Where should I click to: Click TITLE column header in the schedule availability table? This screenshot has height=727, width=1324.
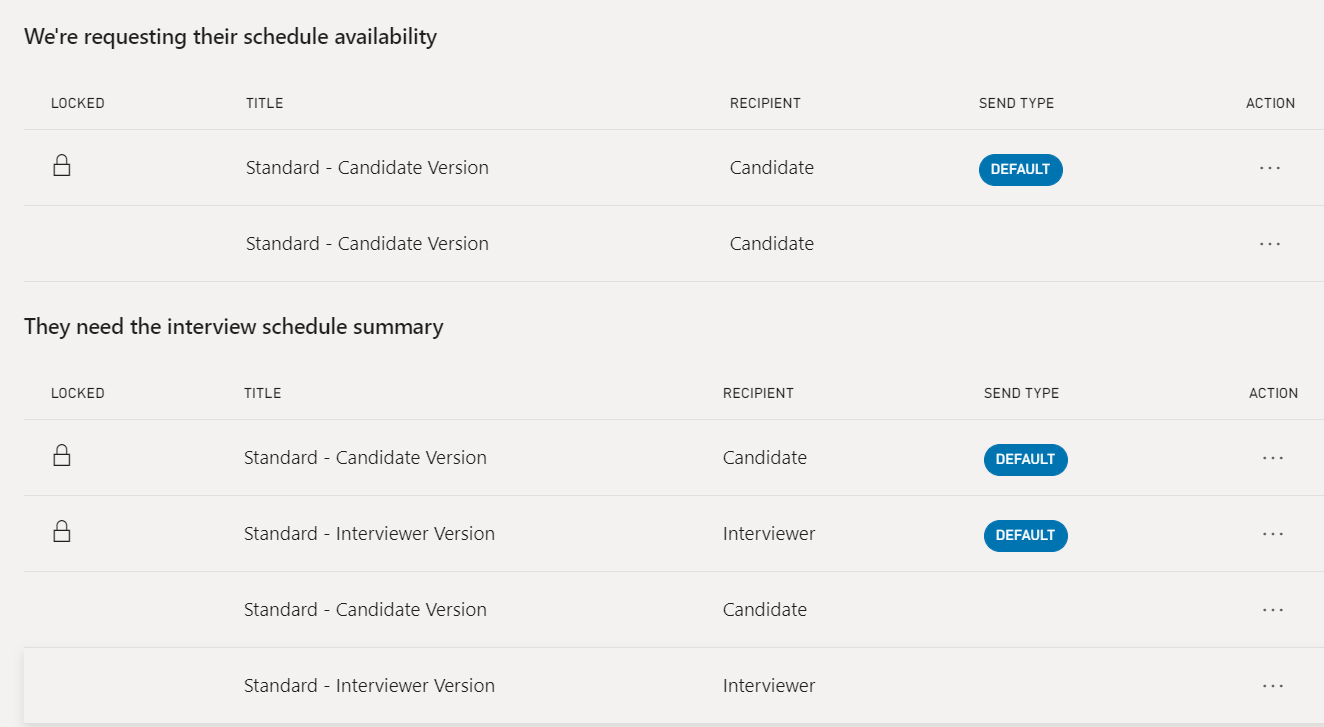tap(264, 103)
